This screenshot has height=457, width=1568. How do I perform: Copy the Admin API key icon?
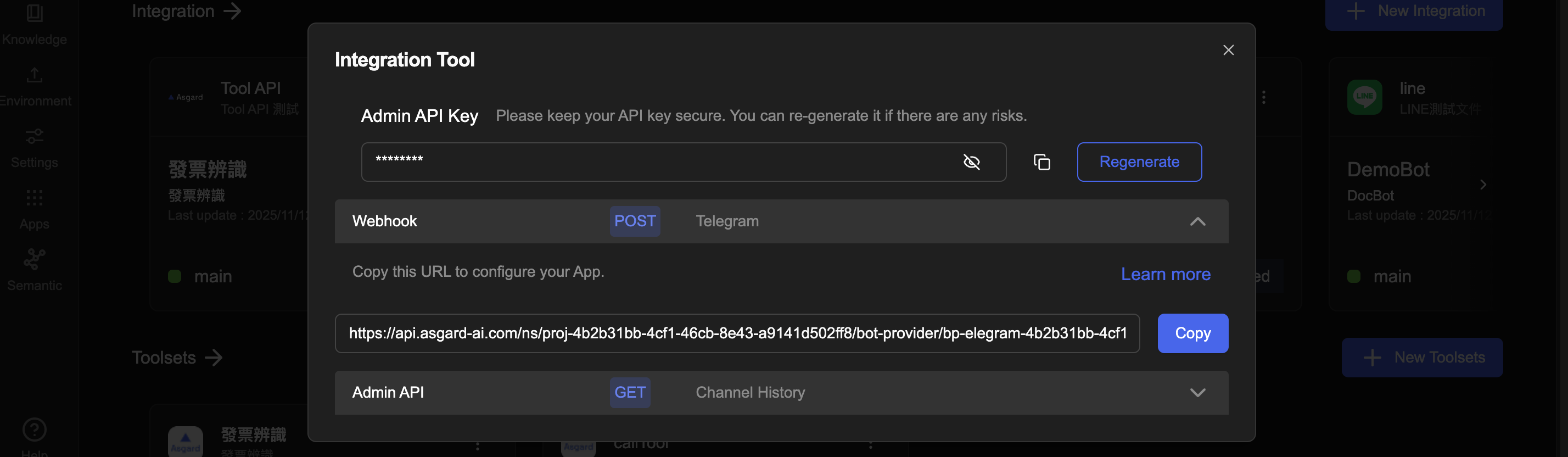(x=1041, y=162)
